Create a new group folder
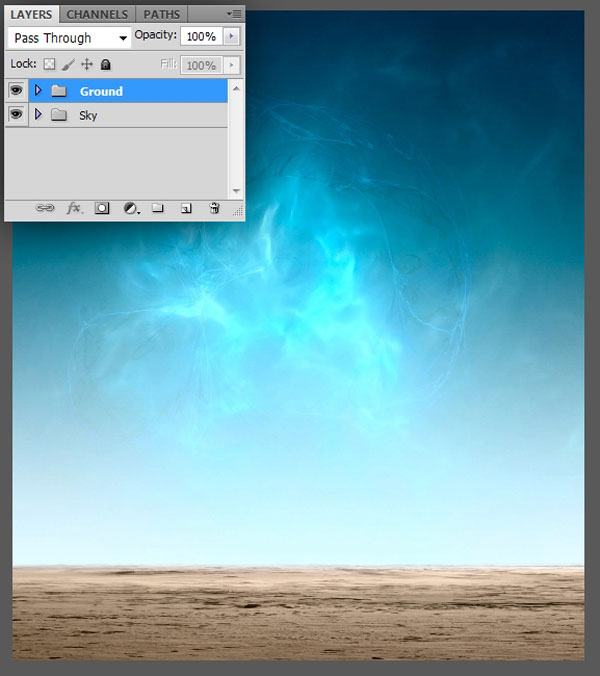 (x=158, y=209)
